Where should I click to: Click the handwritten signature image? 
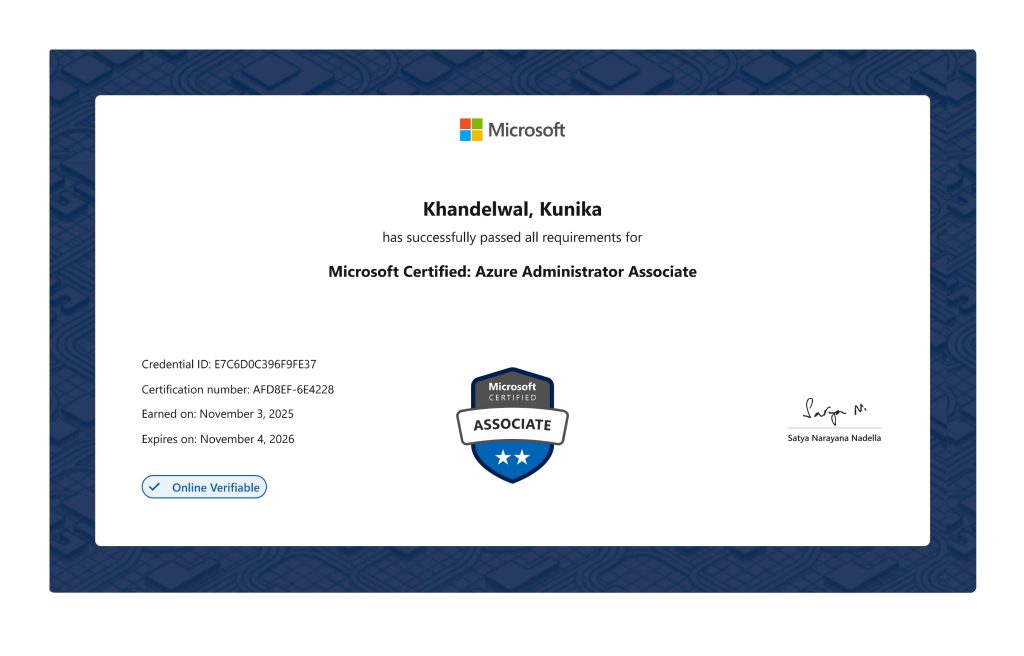coord(833,410)
